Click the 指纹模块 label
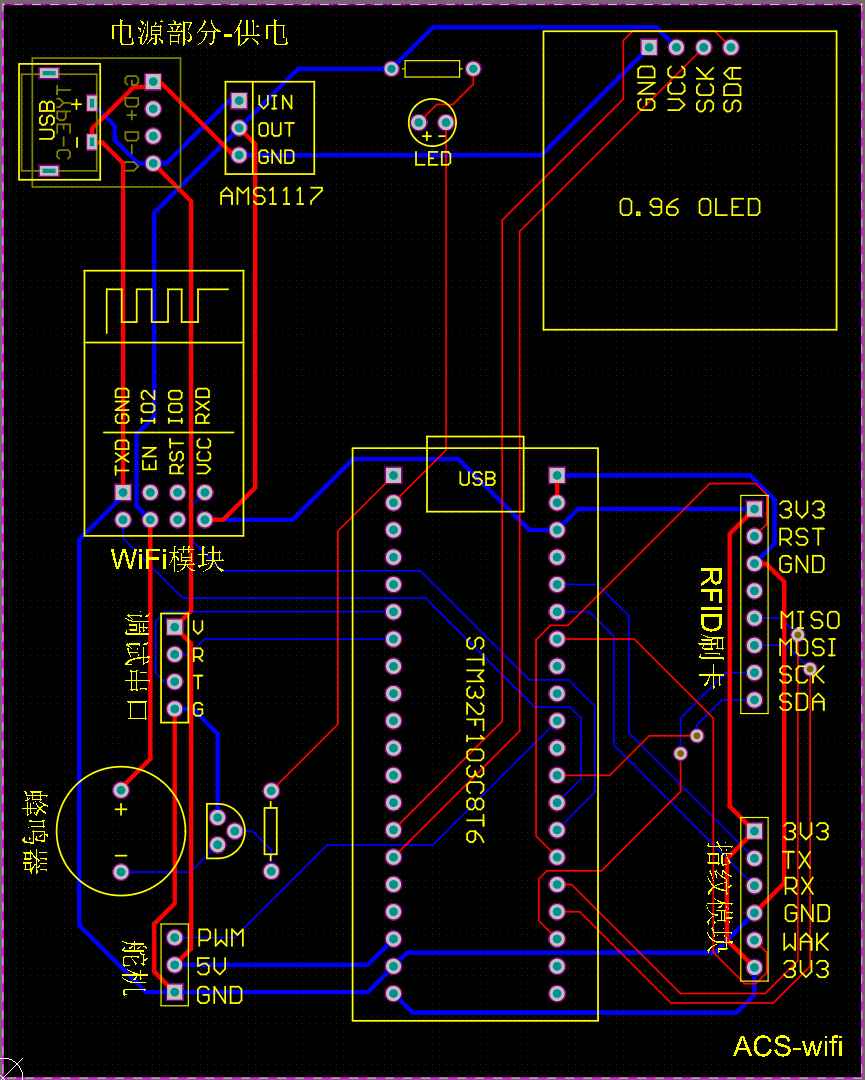The width and height of the screenshot is (865, 1080). pos(721,895)
